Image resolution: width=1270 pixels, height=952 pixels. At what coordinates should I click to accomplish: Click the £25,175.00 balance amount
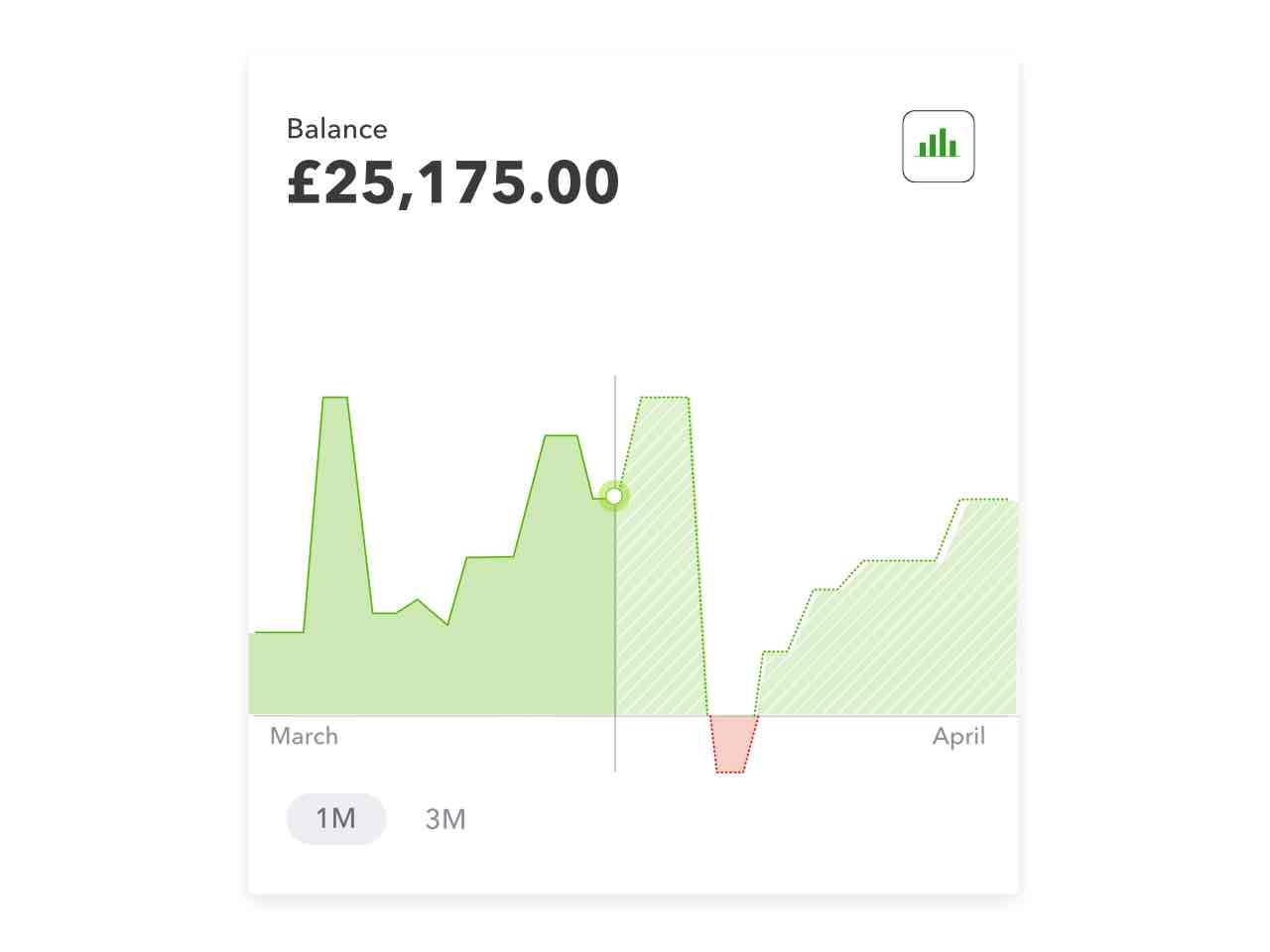pos(453,182)
